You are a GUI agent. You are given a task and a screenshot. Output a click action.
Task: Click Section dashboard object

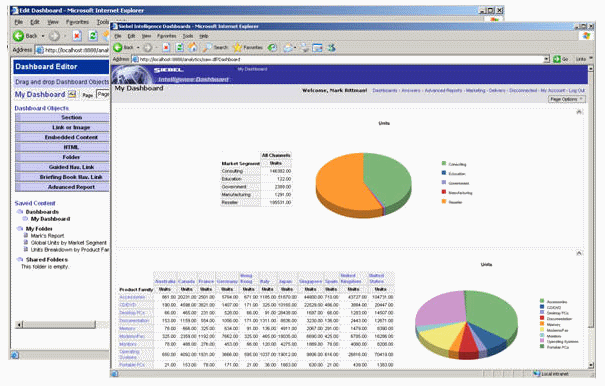click(x=62, y=117)
